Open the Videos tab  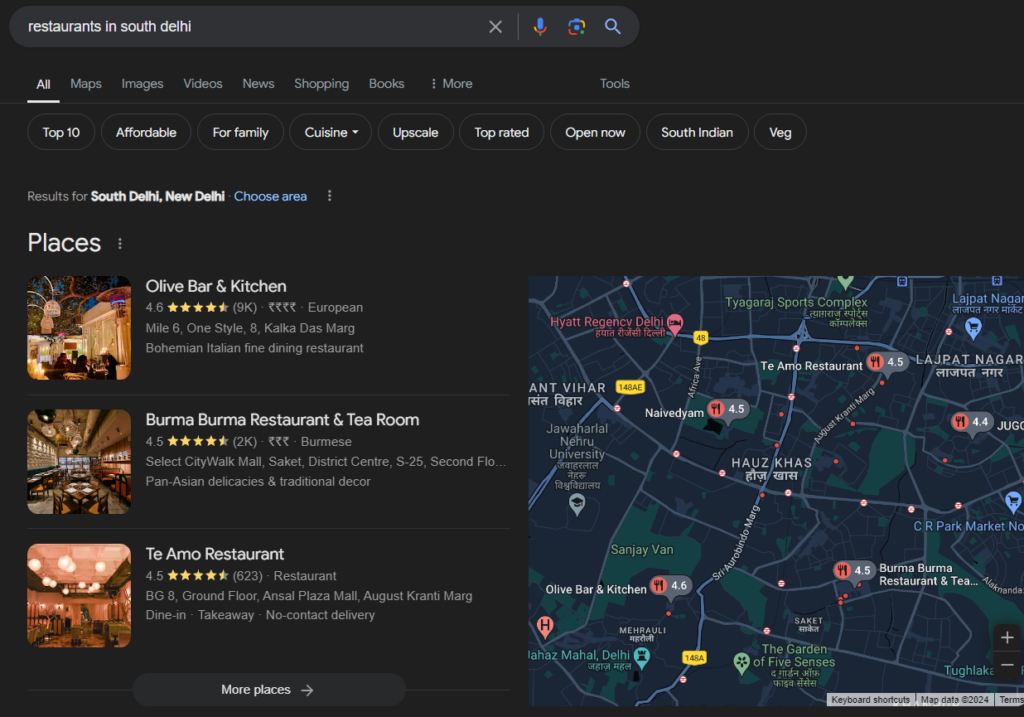click(x=202, y=84)
